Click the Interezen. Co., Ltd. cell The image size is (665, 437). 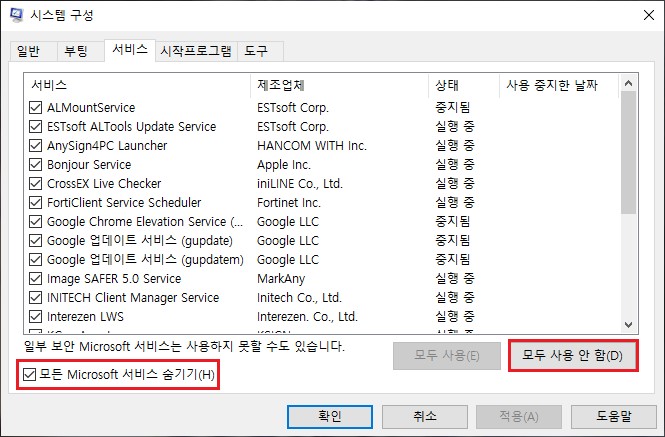307,317
